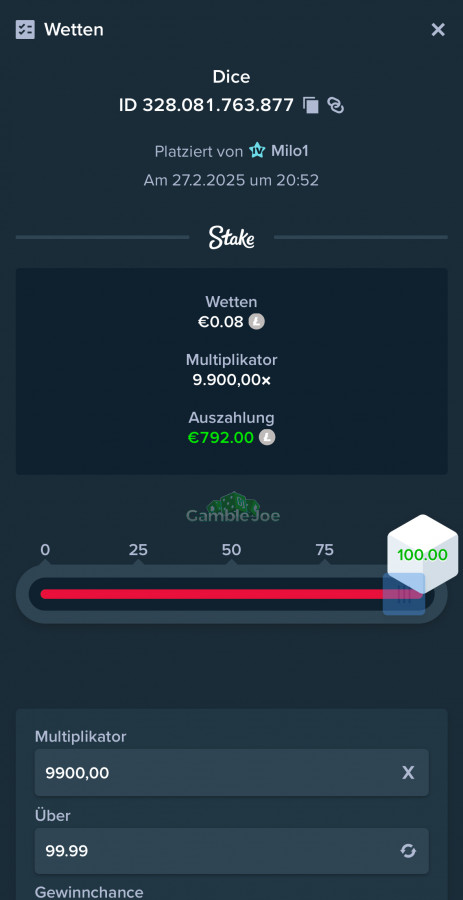Click the Litecoin icon beside €792.00
Image resolution: width=463 pixels, height=900 pixels.
pos(267,437)
